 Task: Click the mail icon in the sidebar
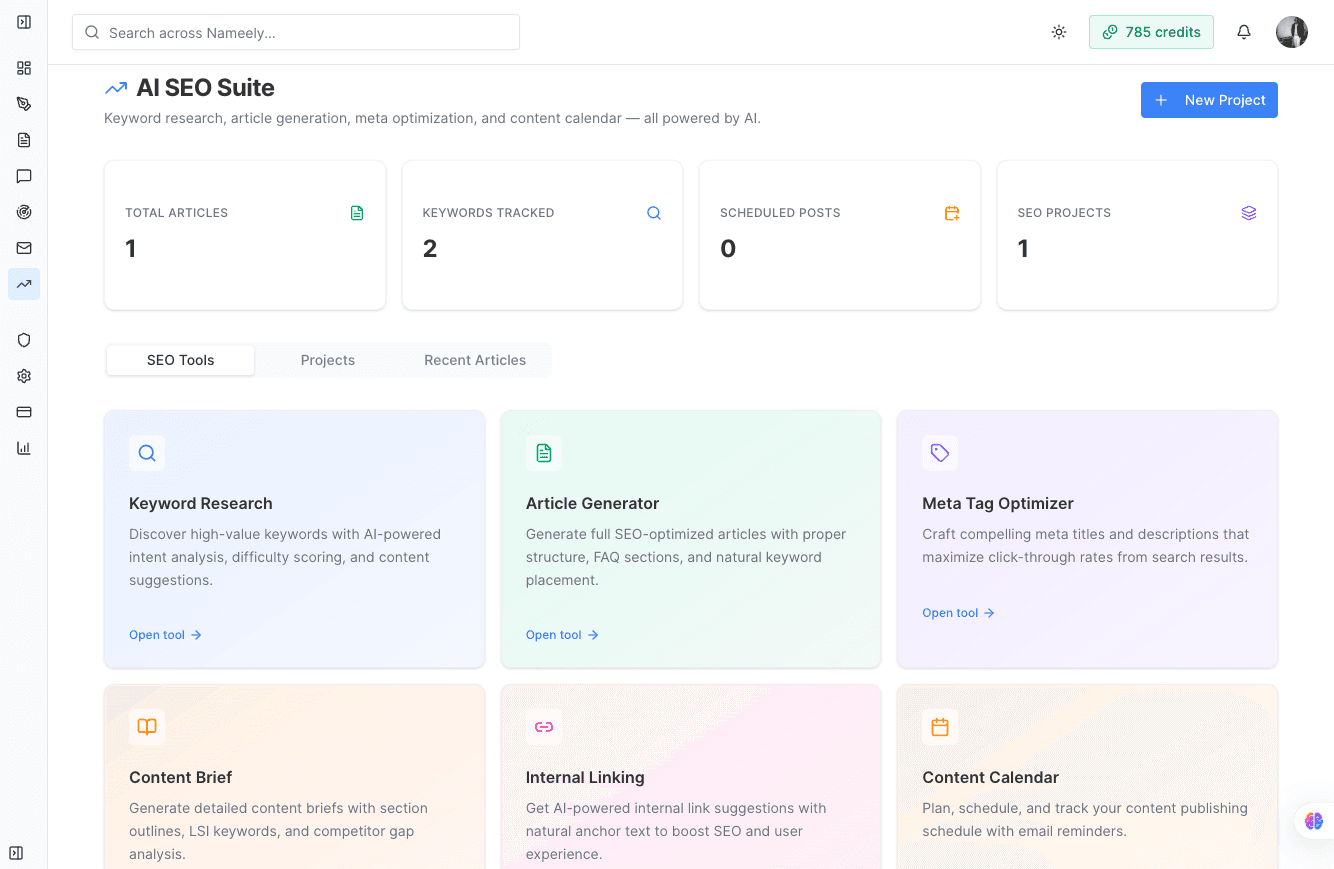point(24,248)
